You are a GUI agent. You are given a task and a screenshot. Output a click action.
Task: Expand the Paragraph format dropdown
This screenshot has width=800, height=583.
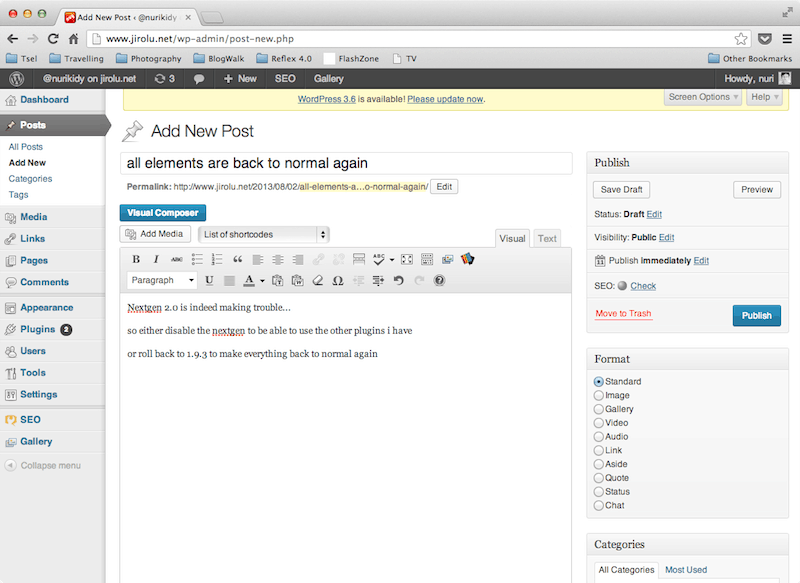pyautogui.click(x=162, y=281)
